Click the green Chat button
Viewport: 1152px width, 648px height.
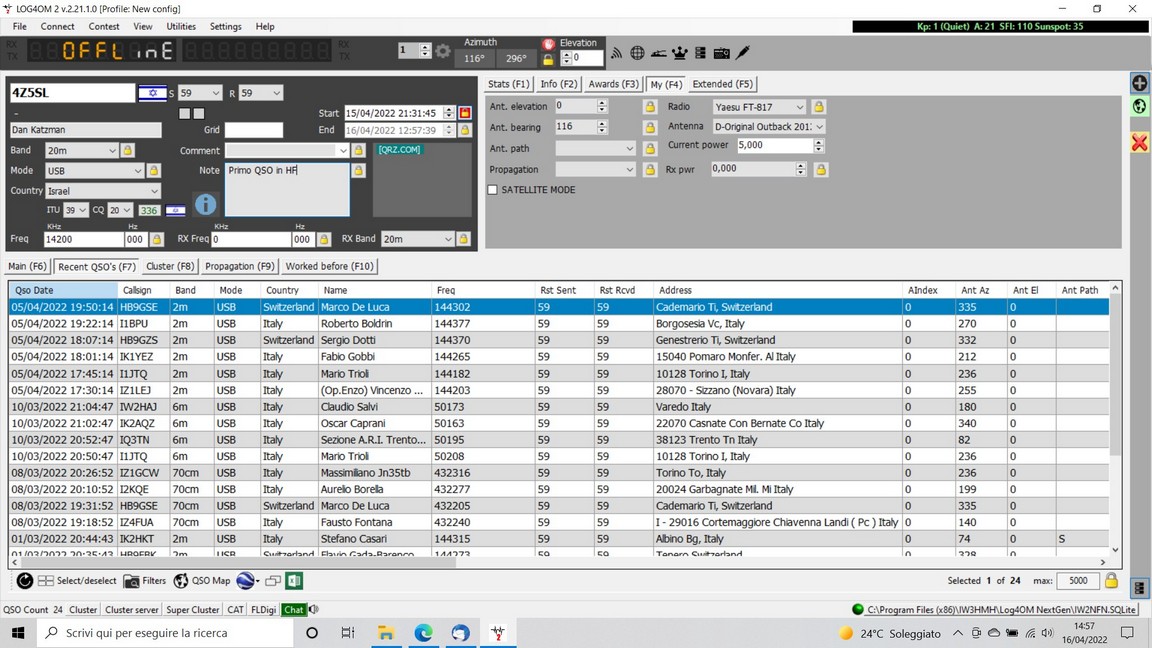[293, 609]
